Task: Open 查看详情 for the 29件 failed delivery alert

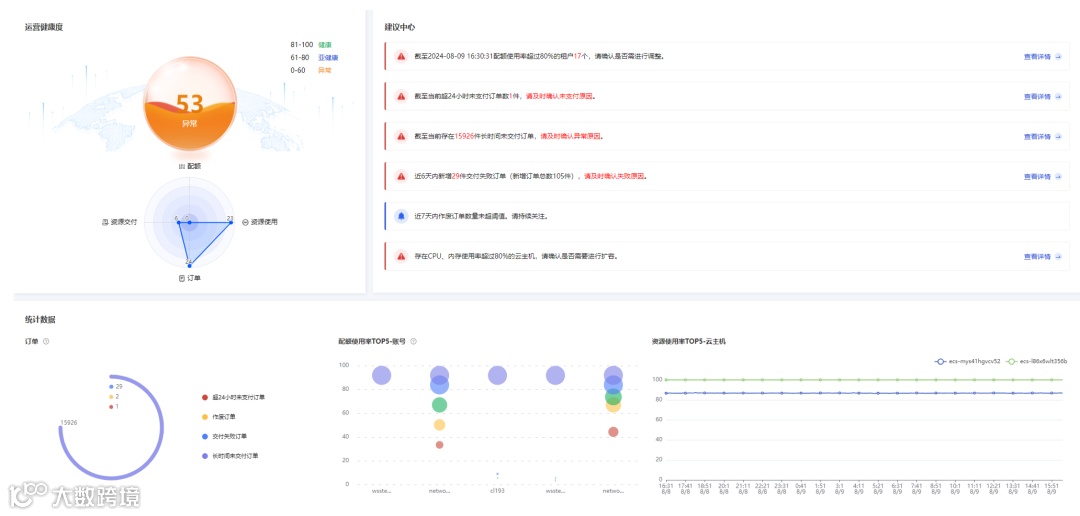Action: pos(1042,176)
